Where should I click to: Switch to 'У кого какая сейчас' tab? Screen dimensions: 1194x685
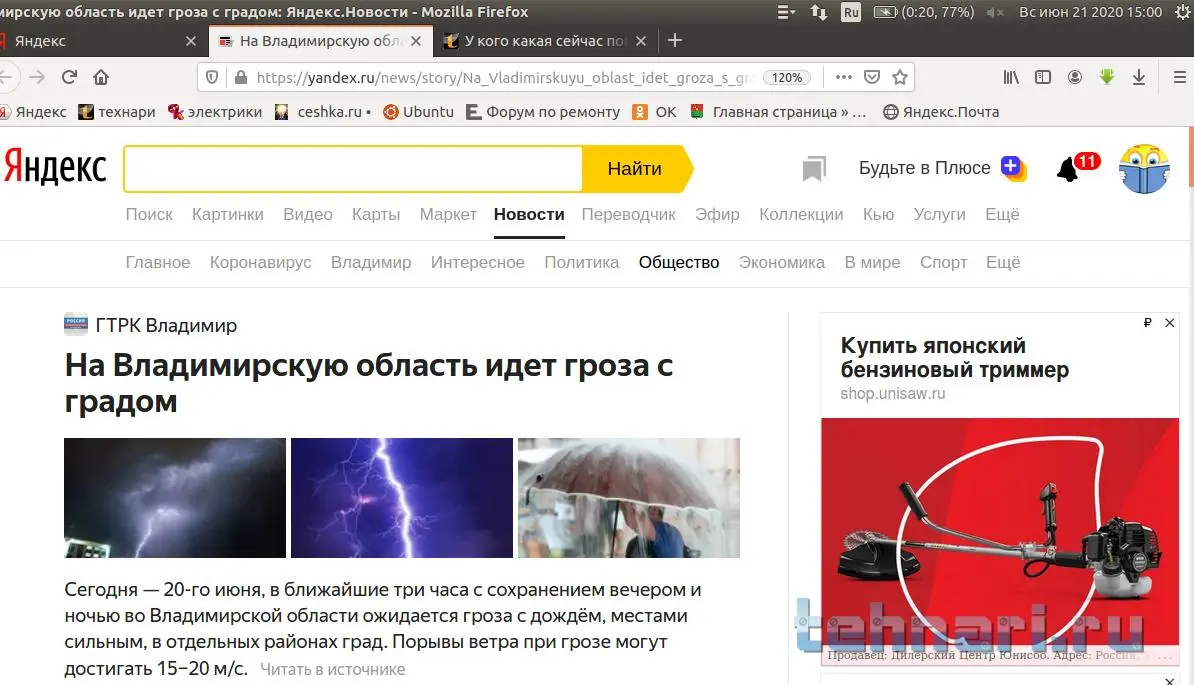point(544,41)
